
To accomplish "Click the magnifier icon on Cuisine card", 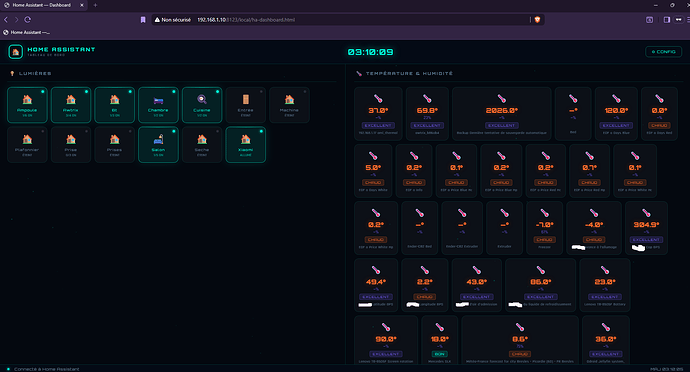I will coord(202,99).
